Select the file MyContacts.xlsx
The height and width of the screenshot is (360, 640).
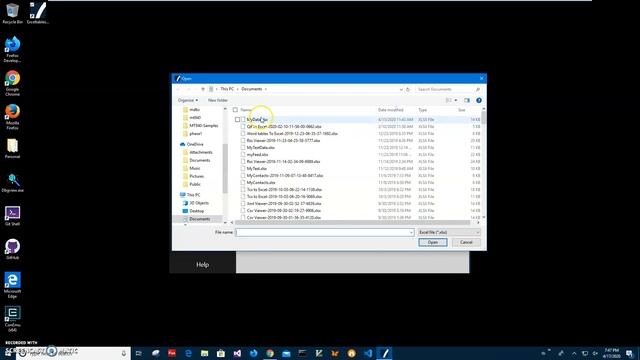click(261, 182)
